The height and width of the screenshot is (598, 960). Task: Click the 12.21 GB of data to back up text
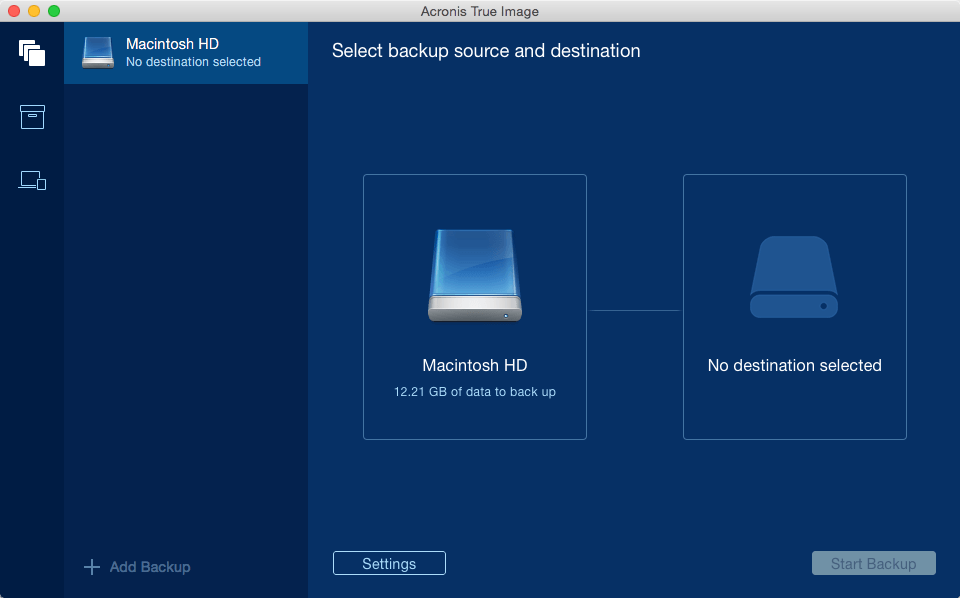[x=475, y=392]
